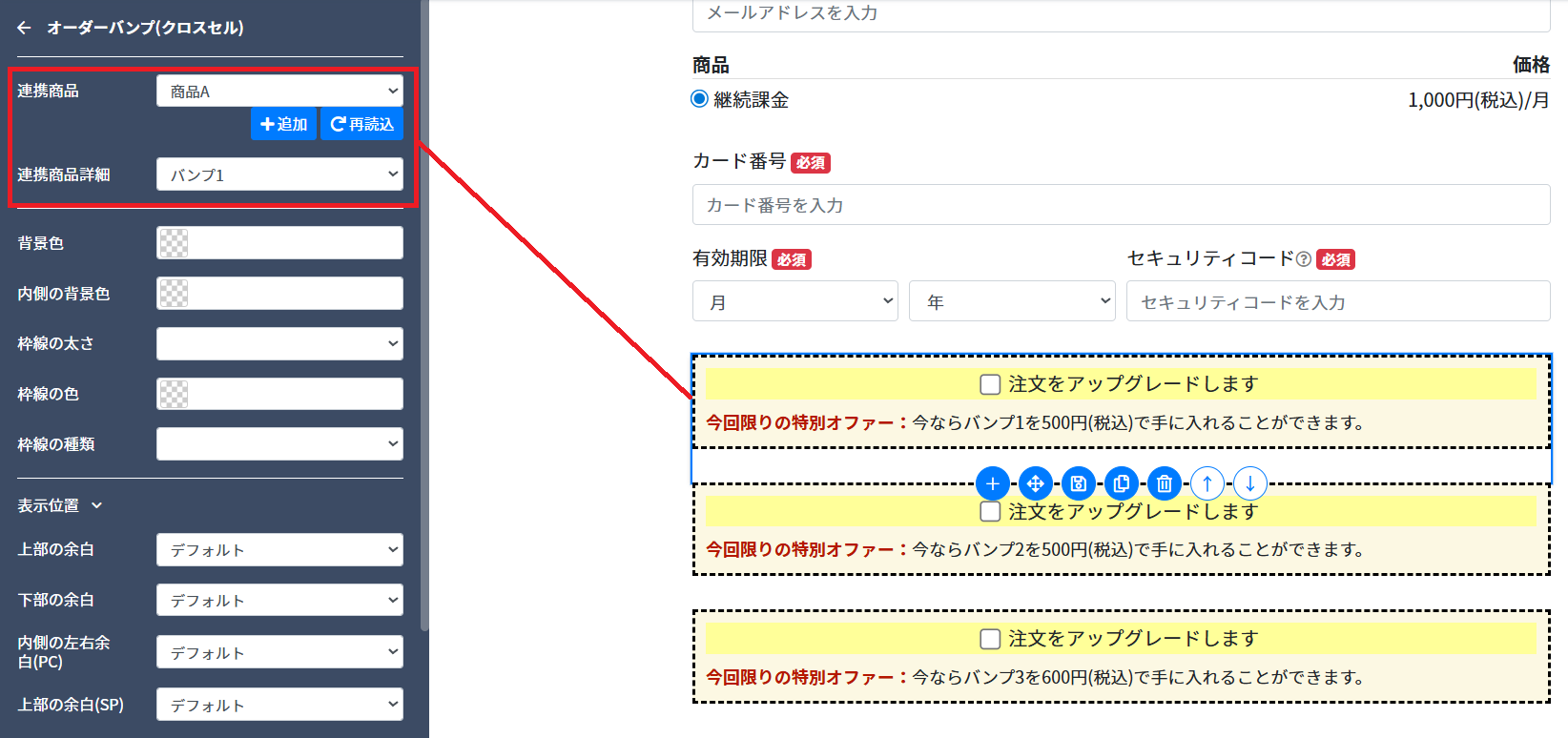Click the 再読込 reload button
The image size is (1568, 738).
[x=361, y=124]
